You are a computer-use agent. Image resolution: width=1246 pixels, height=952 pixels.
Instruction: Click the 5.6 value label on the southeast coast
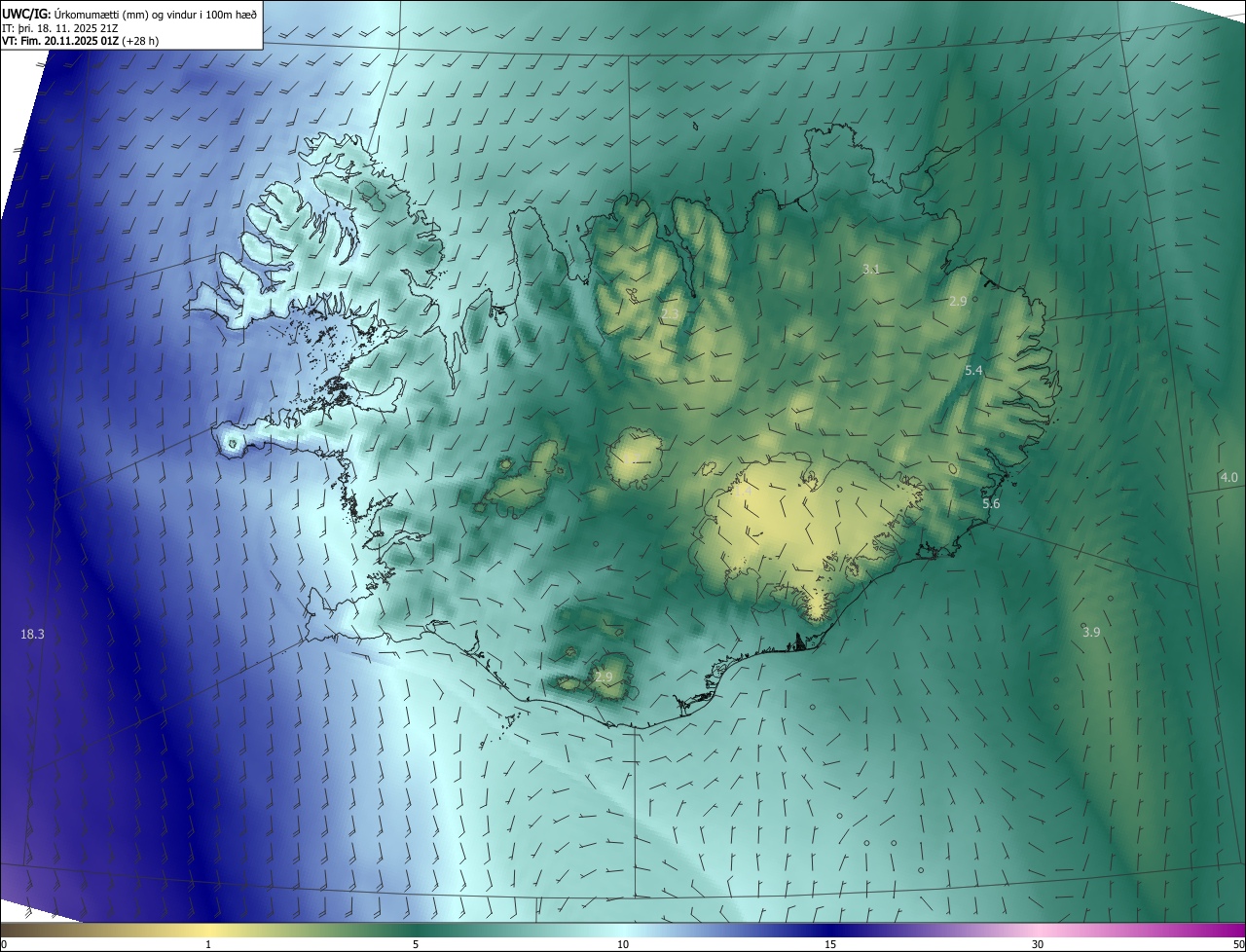point(991,503)
